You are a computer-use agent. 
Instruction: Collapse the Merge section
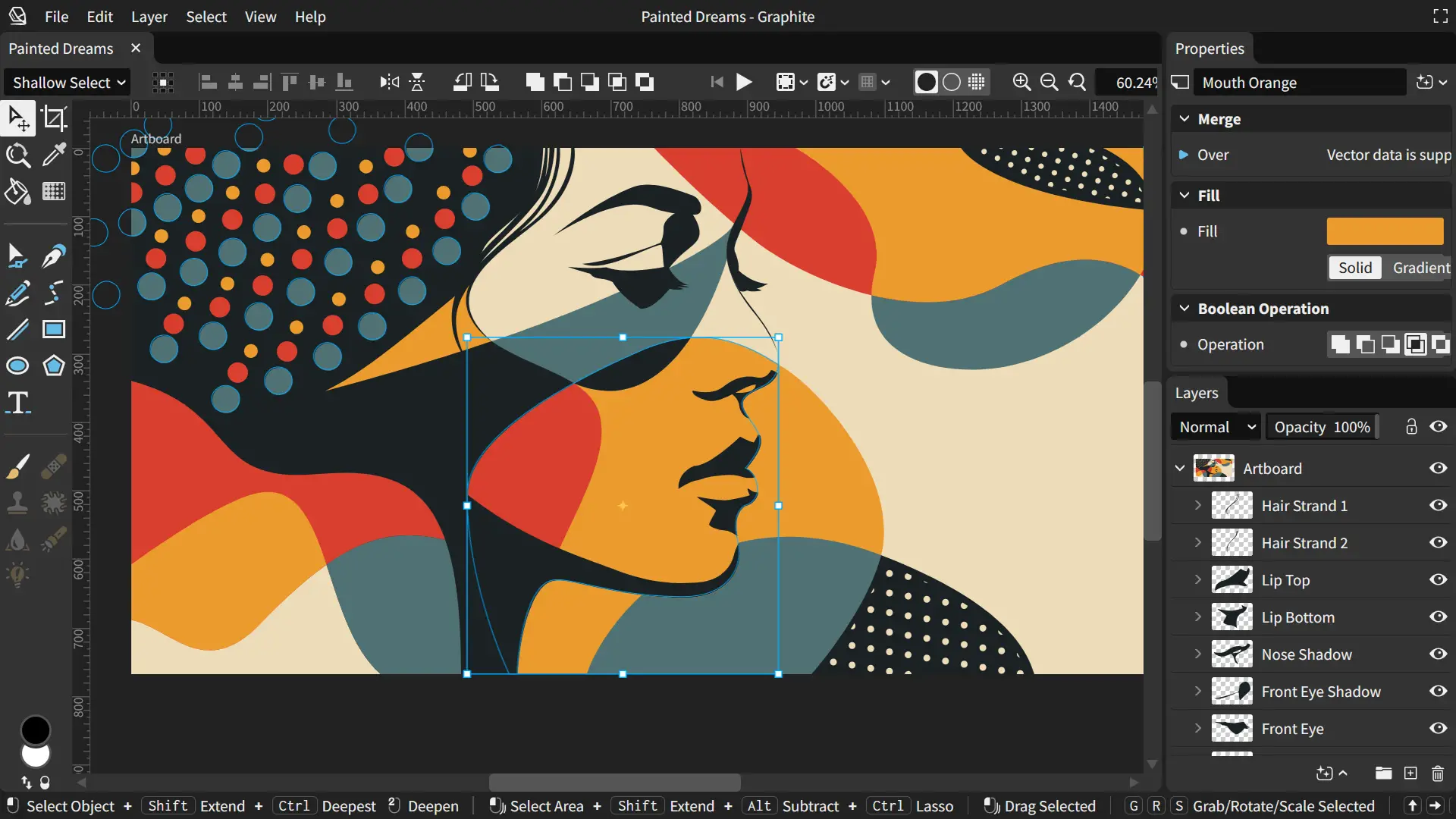point(1185,119)
